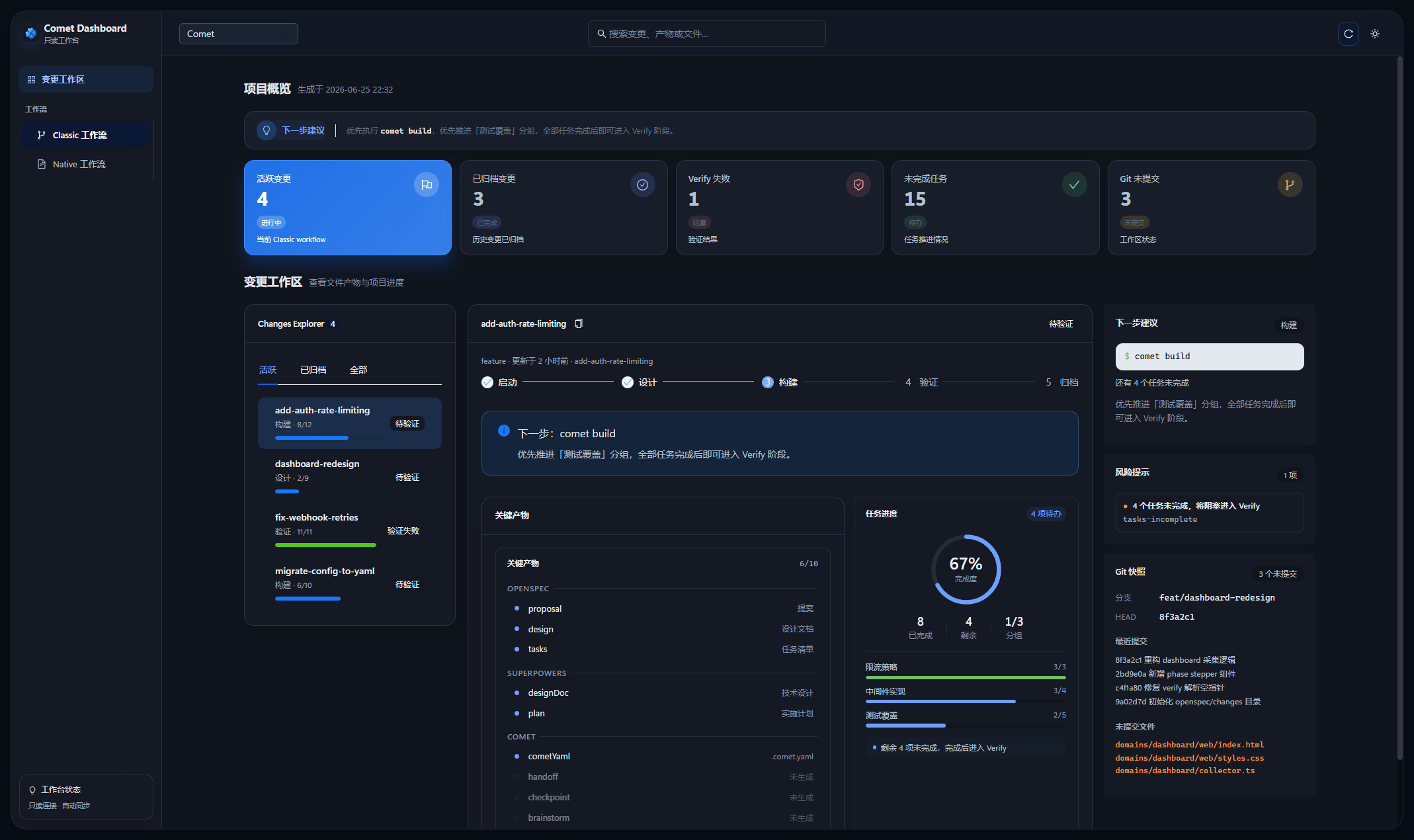Click the 测试覆盖 progress bar
This screenshot has height=840, width=1414.
(966, 726)
